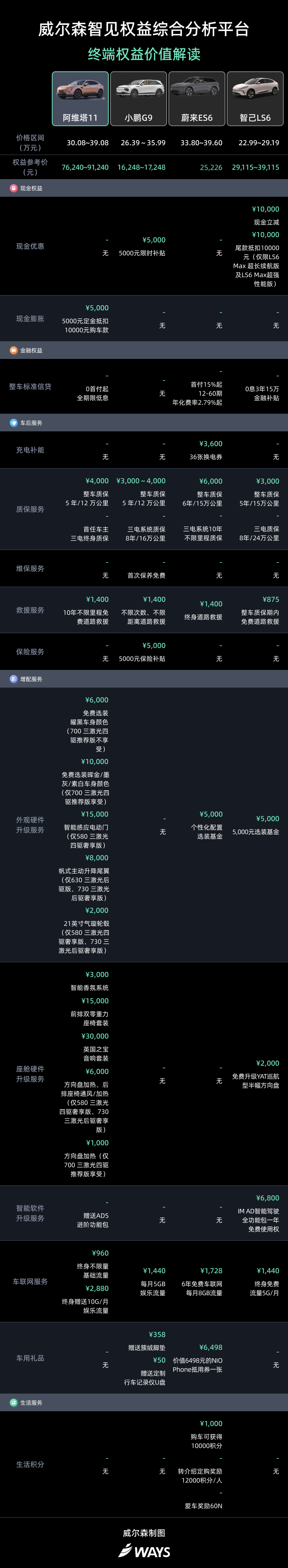
Task: Click the 保险服务 row label
Action: point(30,651)
